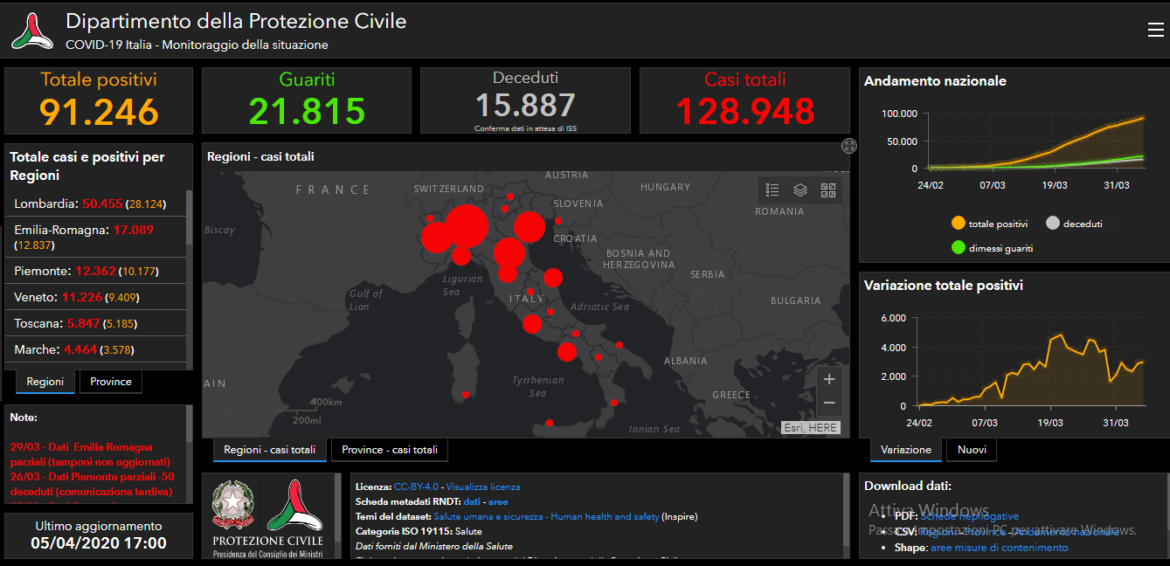Toggle the deceduti legend series
This screenshot has height=566, width=1170.
1075,224
